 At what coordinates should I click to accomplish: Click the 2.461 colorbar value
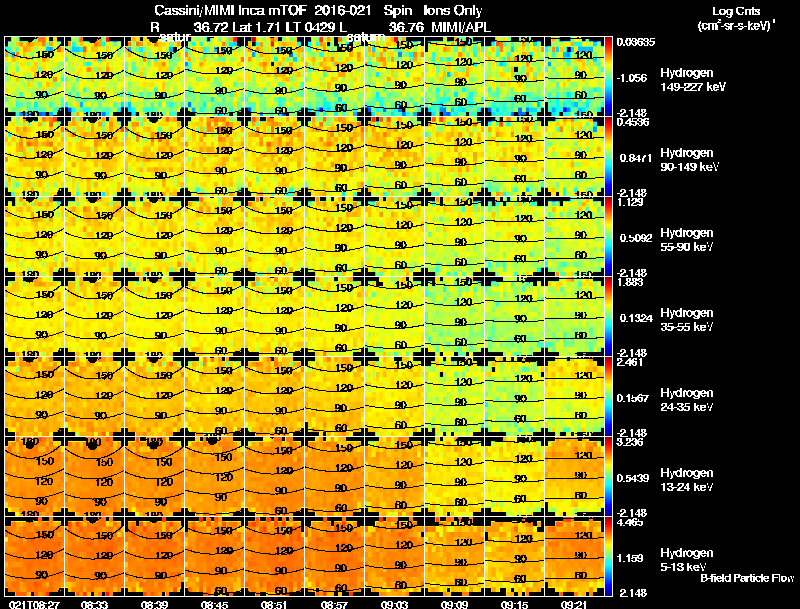(x=630, y=362)
